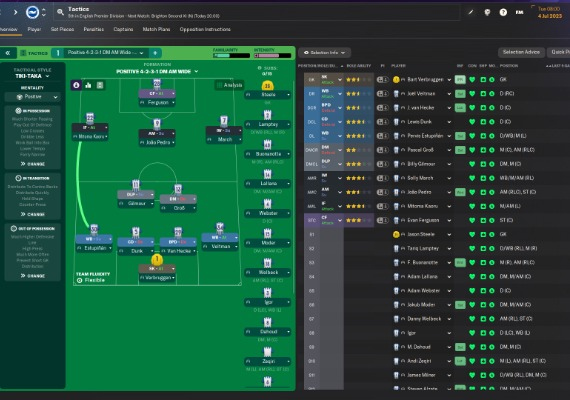Click the forward navigation arrow
The image size is (570, 400).
coord(15,12)
